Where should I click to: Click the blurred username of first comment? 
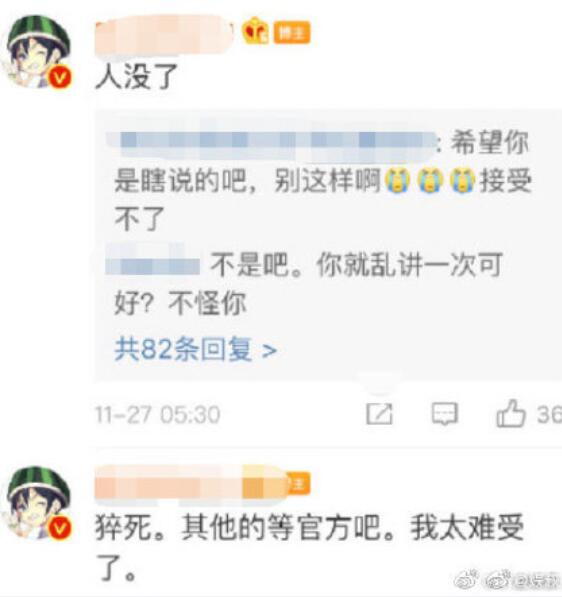click(164, 36)
